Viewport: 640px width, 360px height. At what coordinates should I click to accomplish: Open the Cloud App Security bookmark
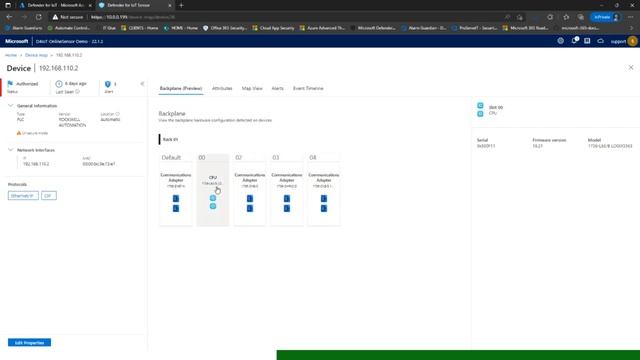pyautogui.click(x=273, y=28)
